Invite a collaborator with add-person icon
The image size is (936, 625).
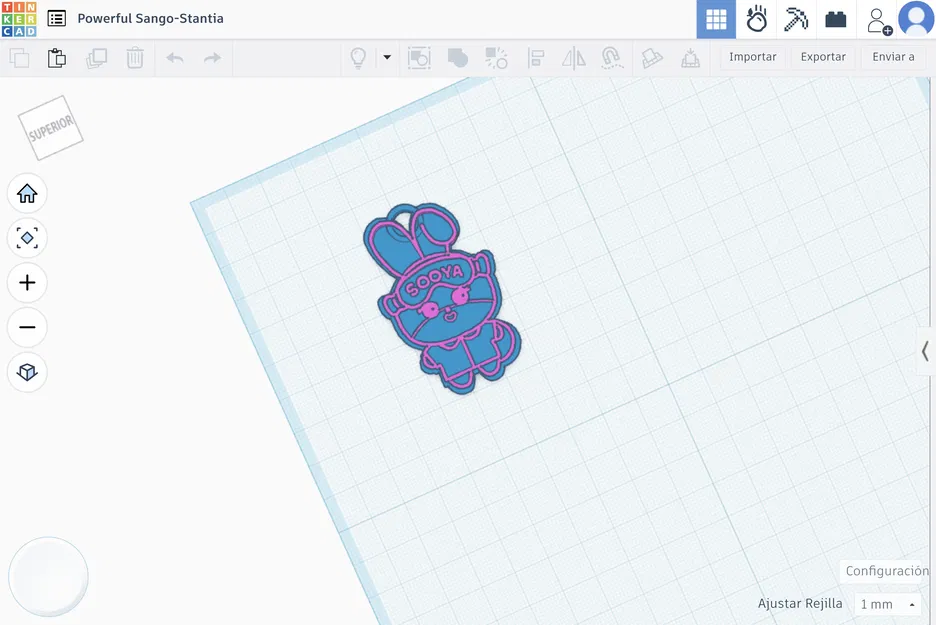pos(879,20)
